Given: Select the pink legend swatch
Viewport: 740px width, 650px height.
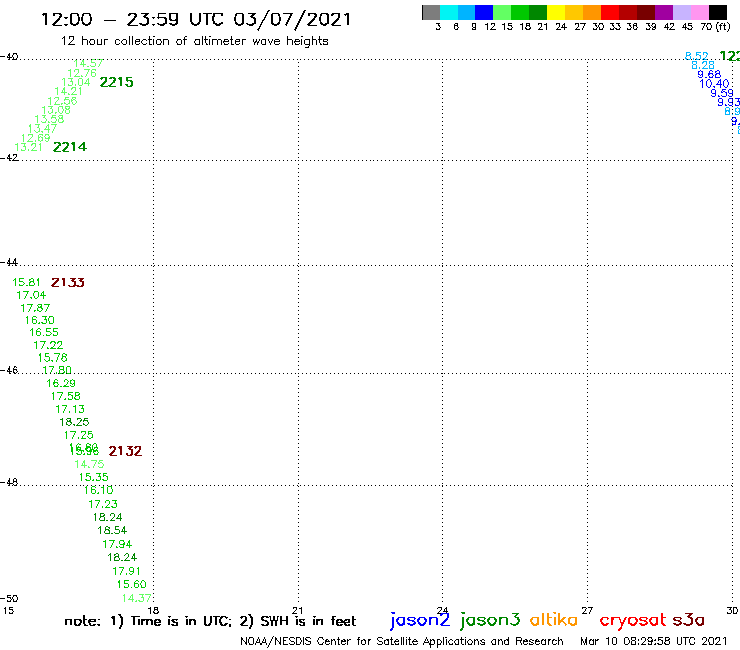Looking at the screenshot, I should pos(699,12).
